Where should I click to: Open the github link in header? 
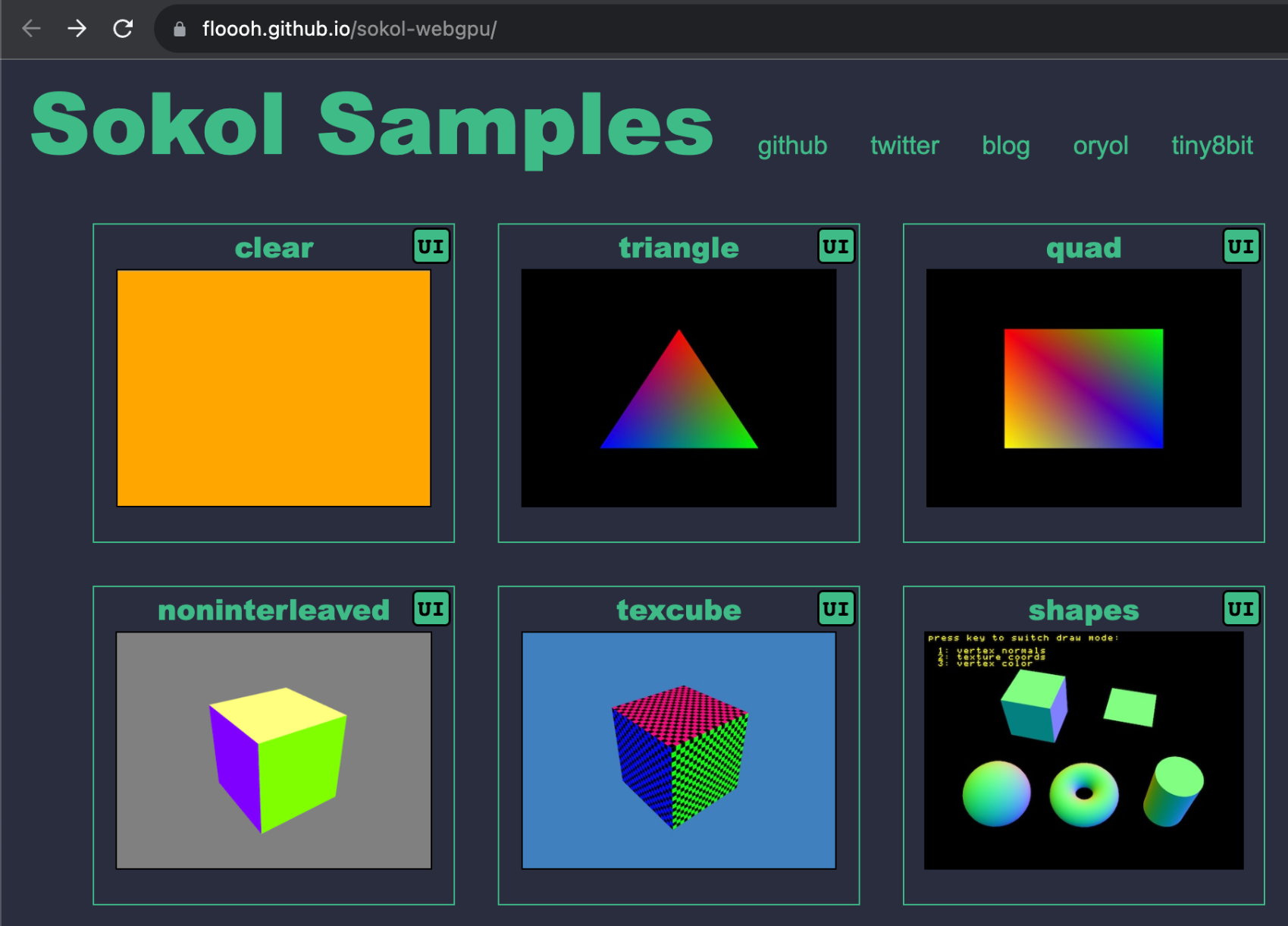pos(792,145)
